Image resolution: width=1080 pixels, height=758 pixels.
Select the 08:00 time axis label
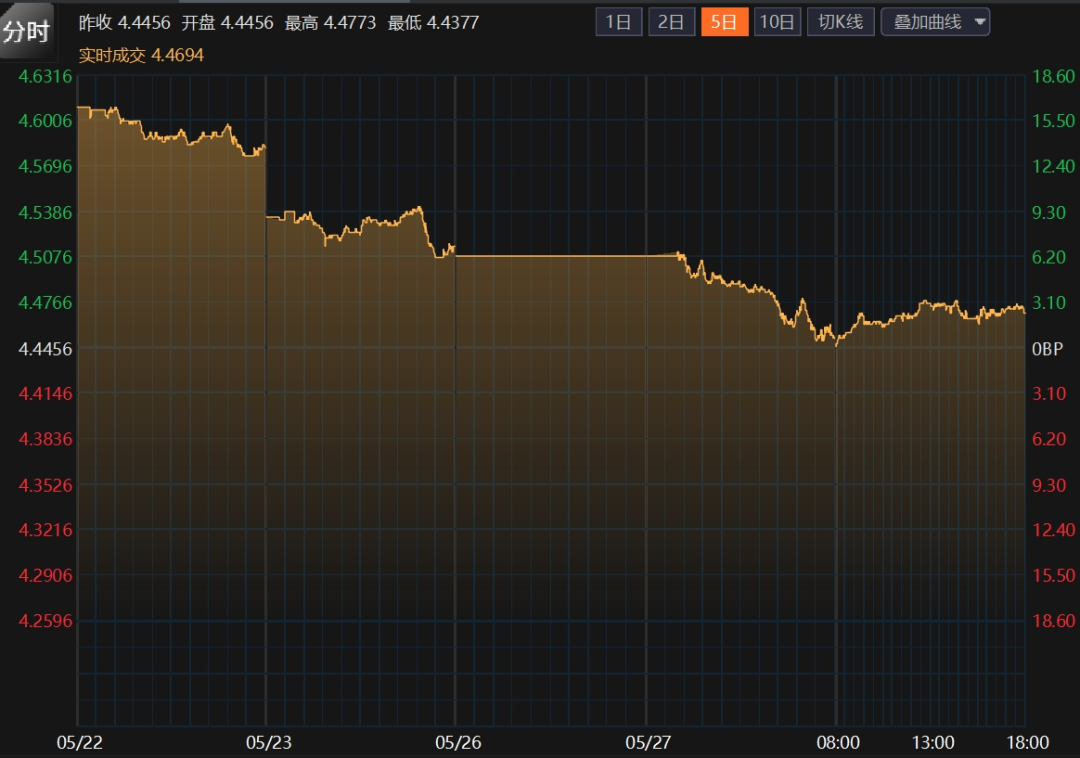(838, 742)
